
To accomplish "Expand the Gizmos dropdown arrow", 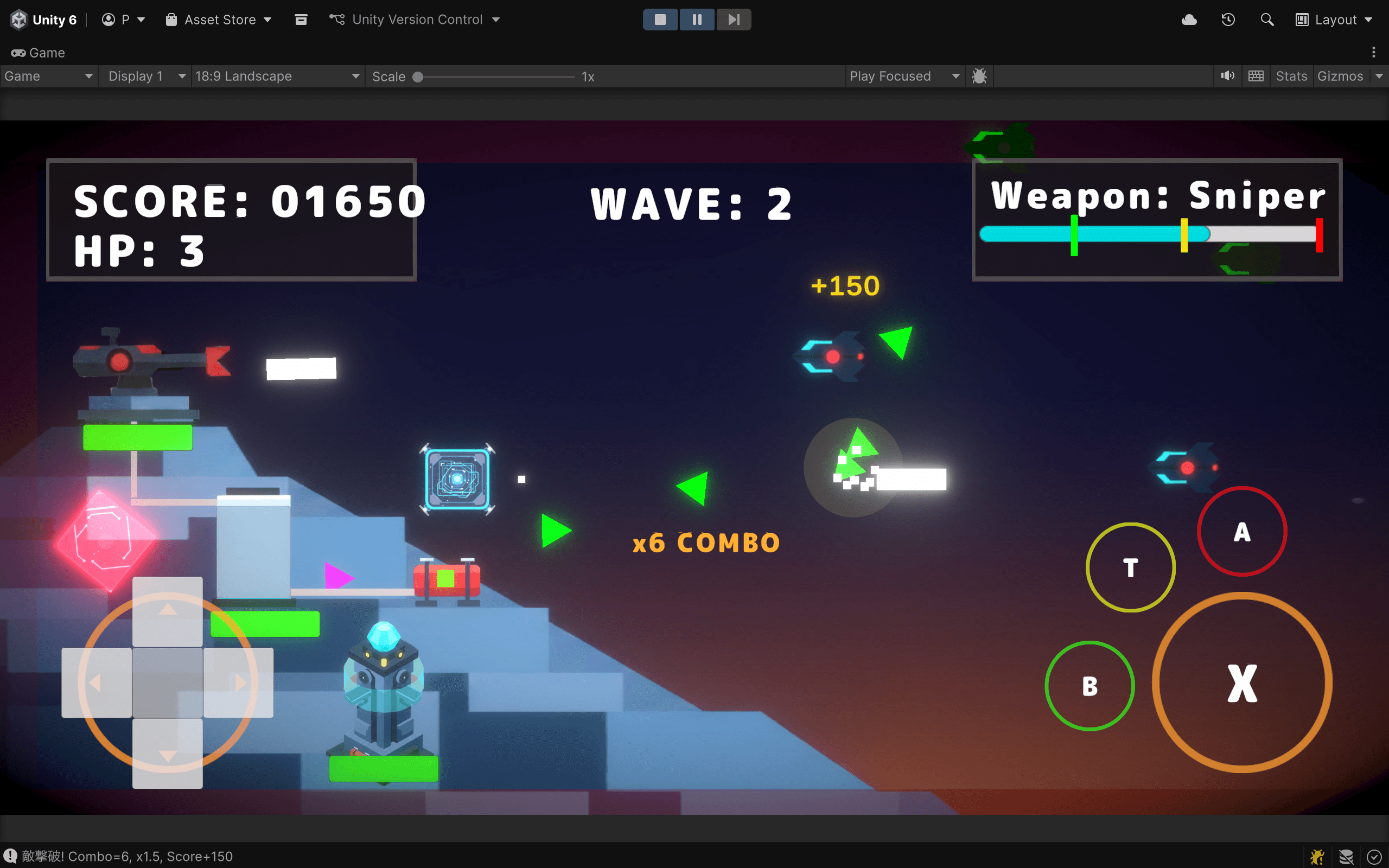I will [1379, 76].
